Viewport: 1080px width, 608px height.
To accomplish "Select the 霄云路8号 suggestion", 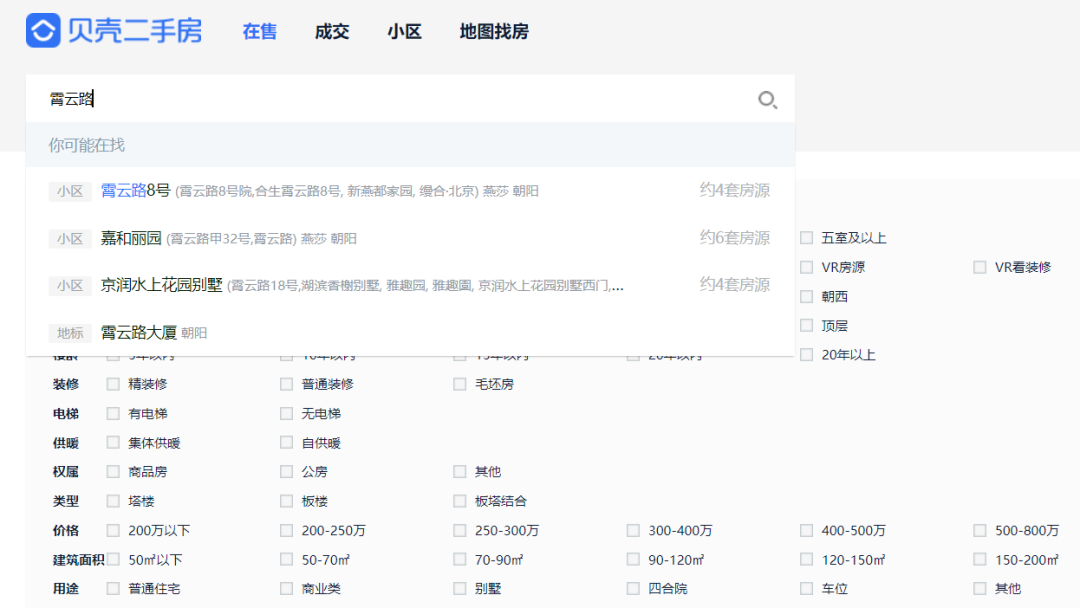I will coord(410,191).
